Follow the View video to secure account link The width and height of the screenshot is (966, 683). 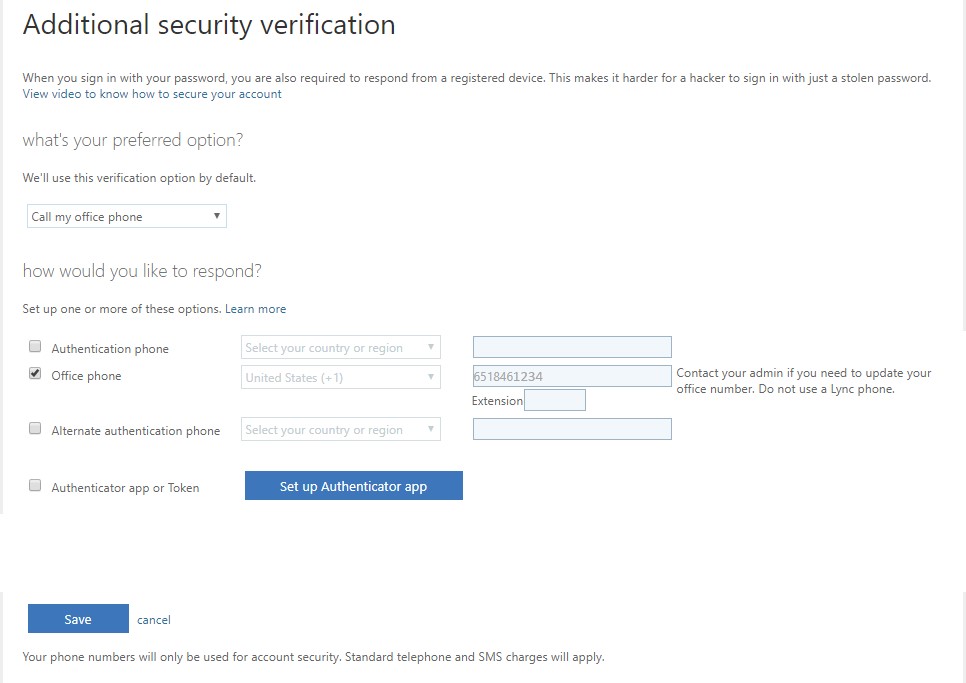tap(152, 94)
